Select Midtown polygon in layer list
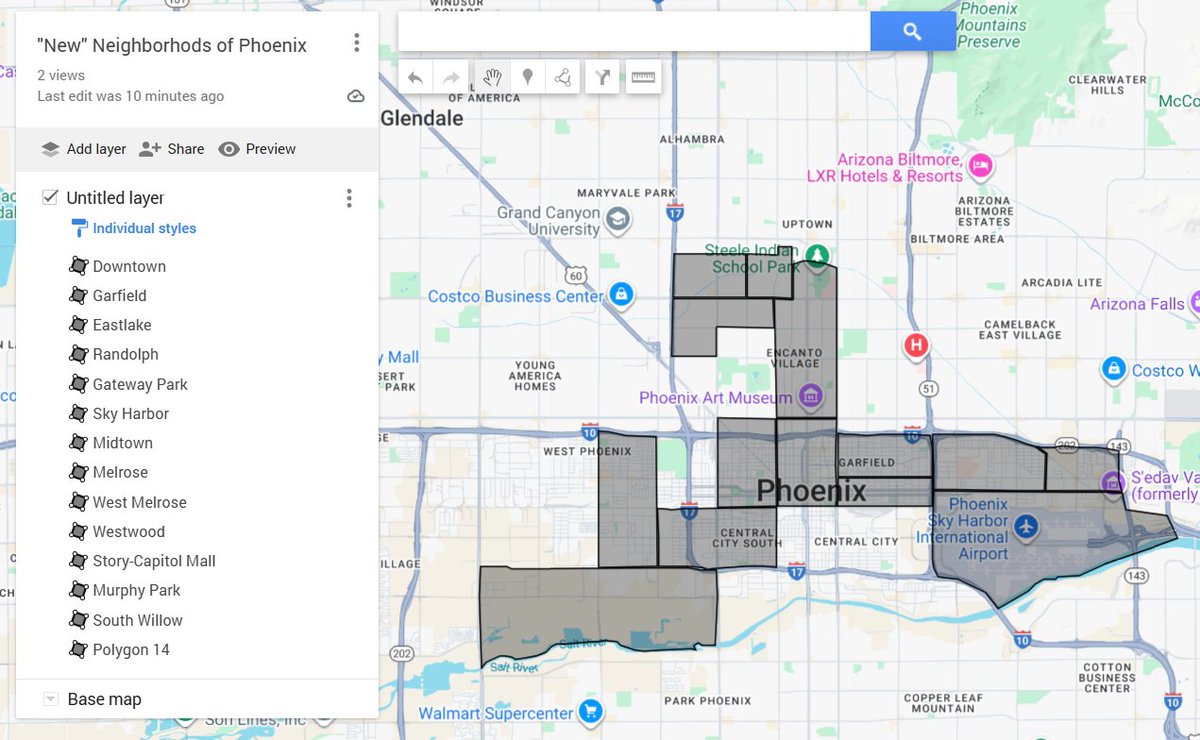 (122, 443)
